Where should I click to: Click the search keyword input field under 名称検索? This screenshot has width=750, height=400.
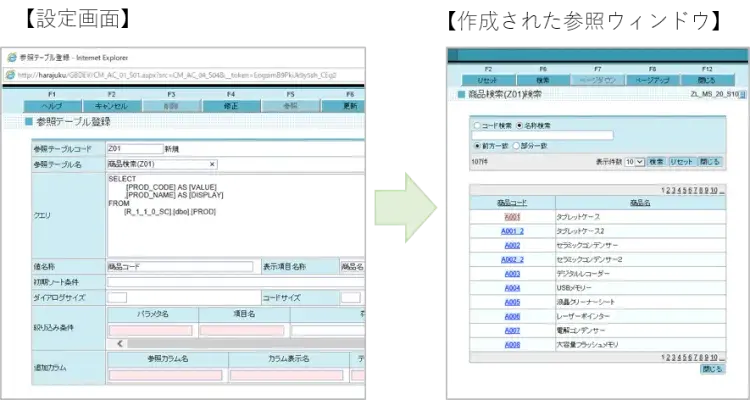542,135
